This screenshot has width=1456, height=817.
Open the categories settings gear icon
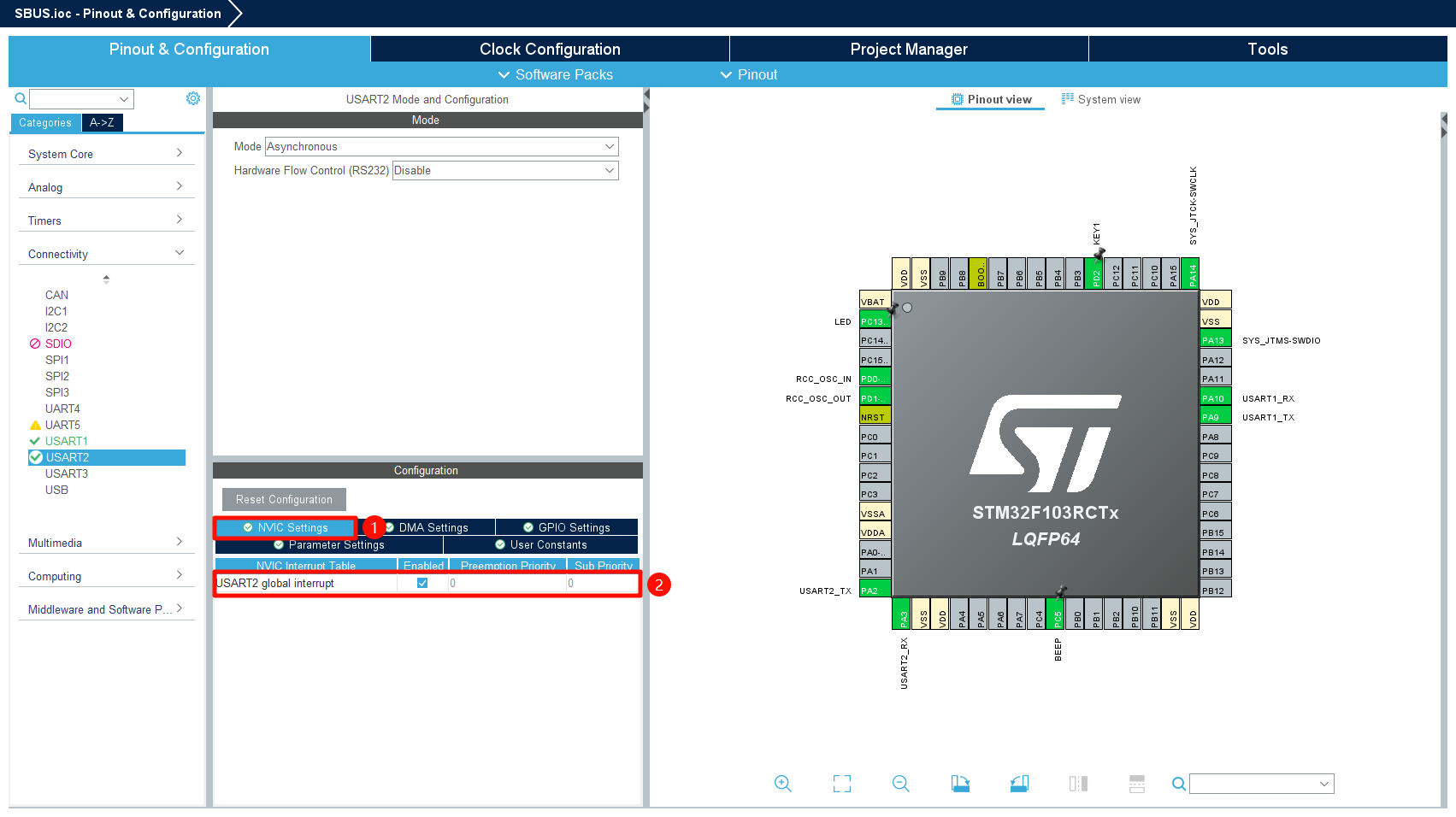tap(193, 98)
